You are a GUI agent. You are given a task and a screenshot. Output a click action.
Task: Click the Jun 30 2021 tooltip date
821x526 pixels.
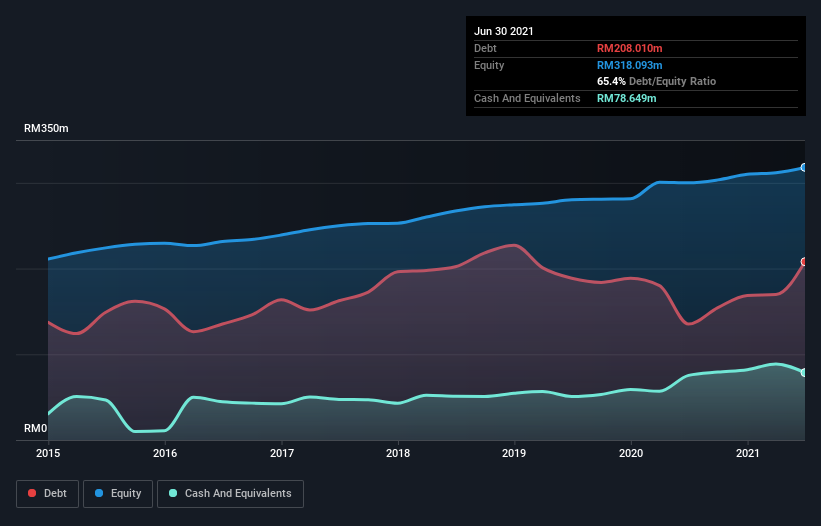coord(504,31)
